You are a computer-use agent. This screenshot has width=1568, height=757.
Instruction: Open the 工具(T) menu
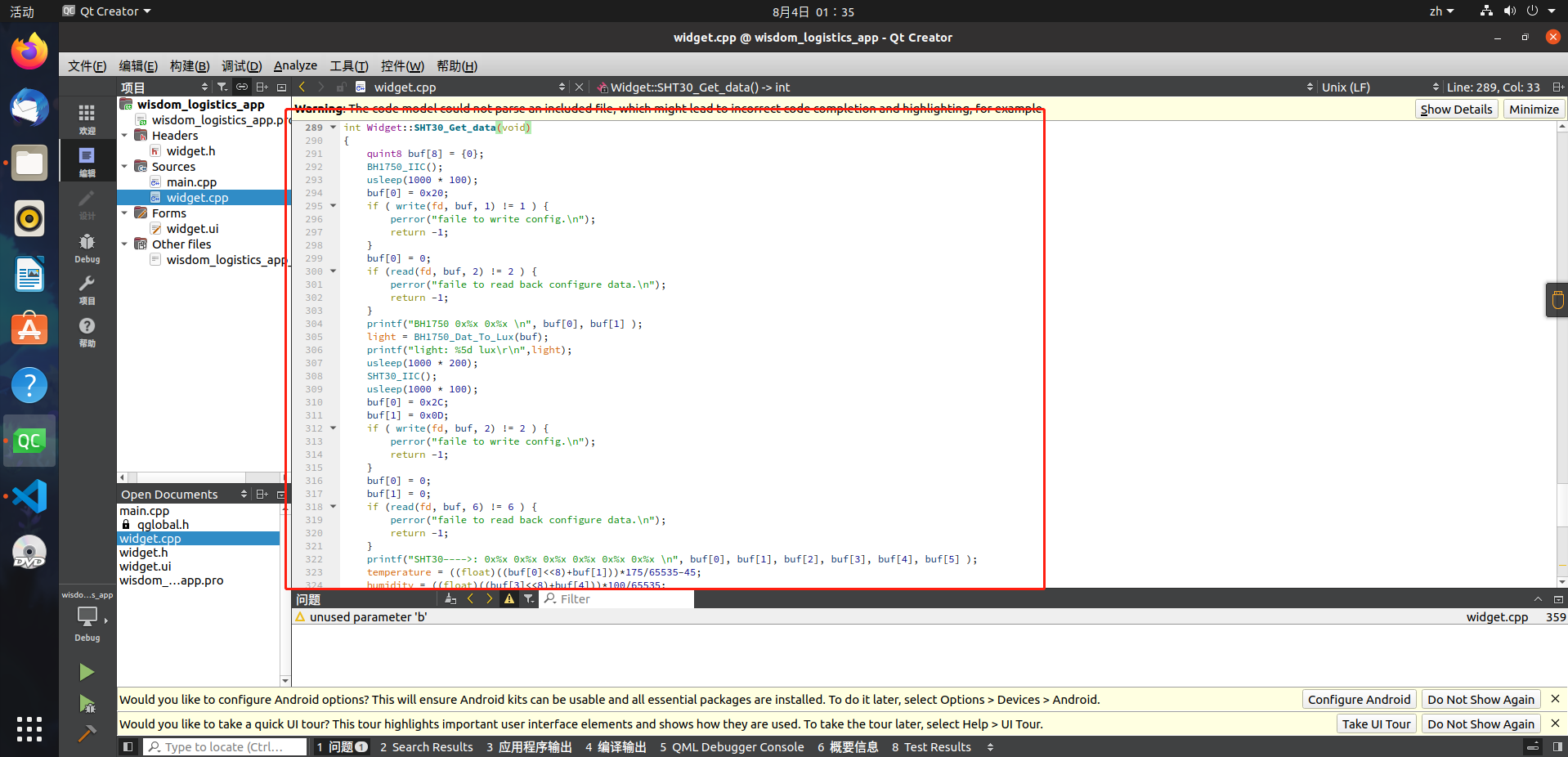[348, 65]
